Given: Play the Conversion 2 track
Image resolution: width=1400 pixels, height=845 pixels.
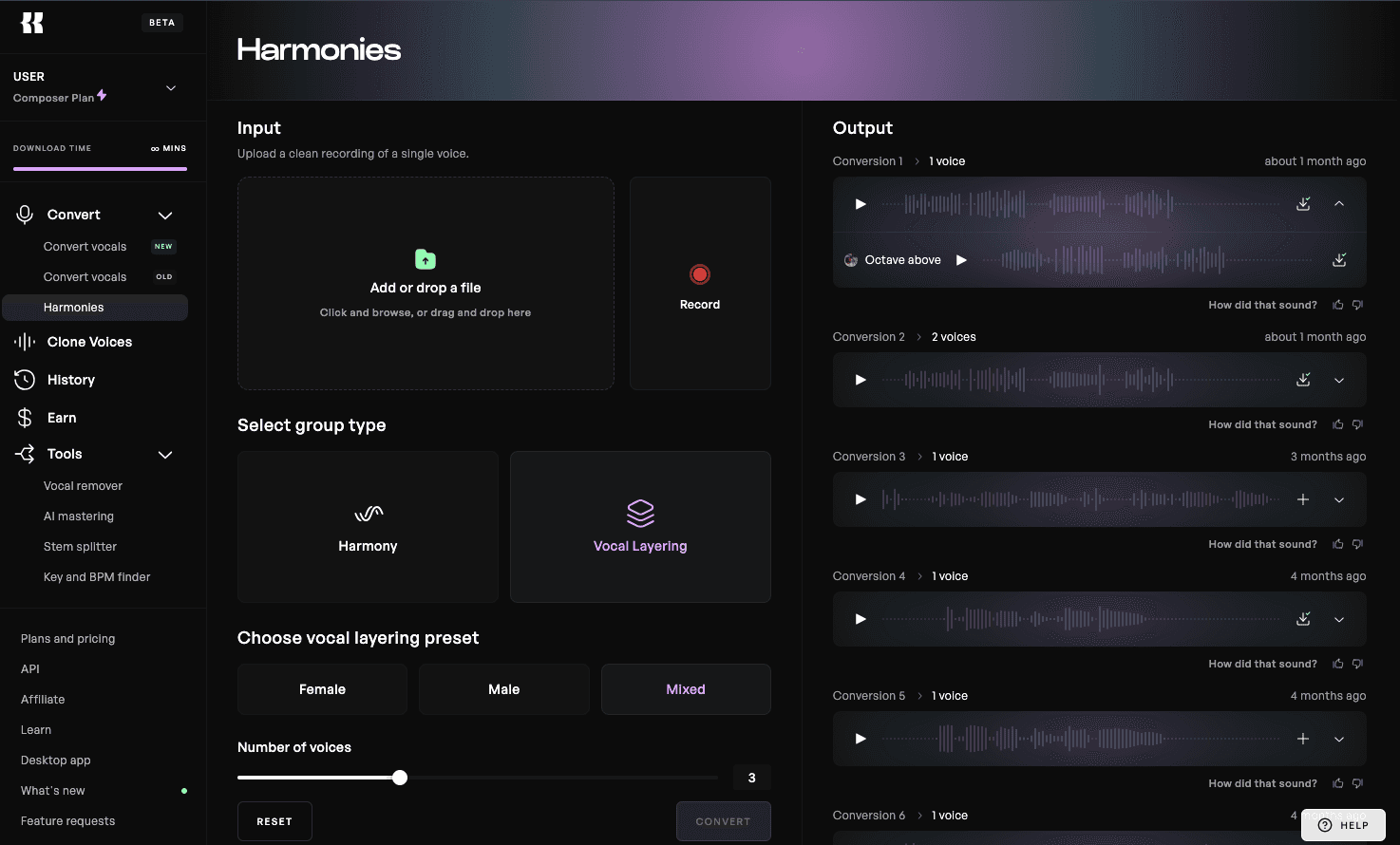Looking at the screenshot, I should tap(861, 380).
